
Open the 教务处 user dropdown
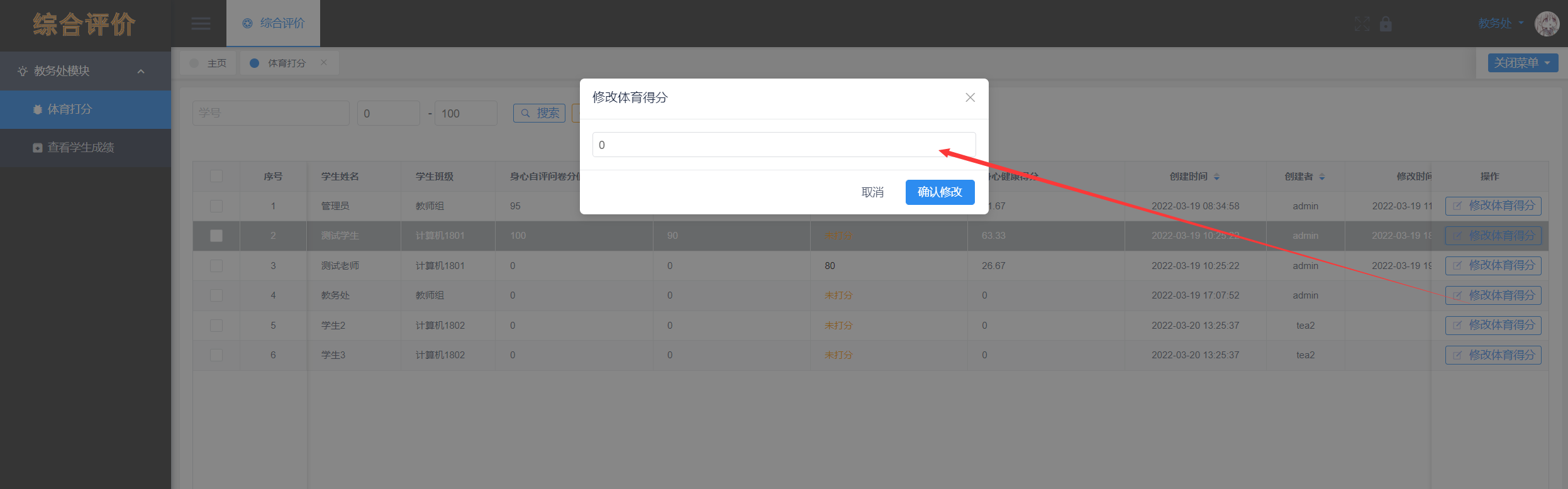tap(1501, 23)
